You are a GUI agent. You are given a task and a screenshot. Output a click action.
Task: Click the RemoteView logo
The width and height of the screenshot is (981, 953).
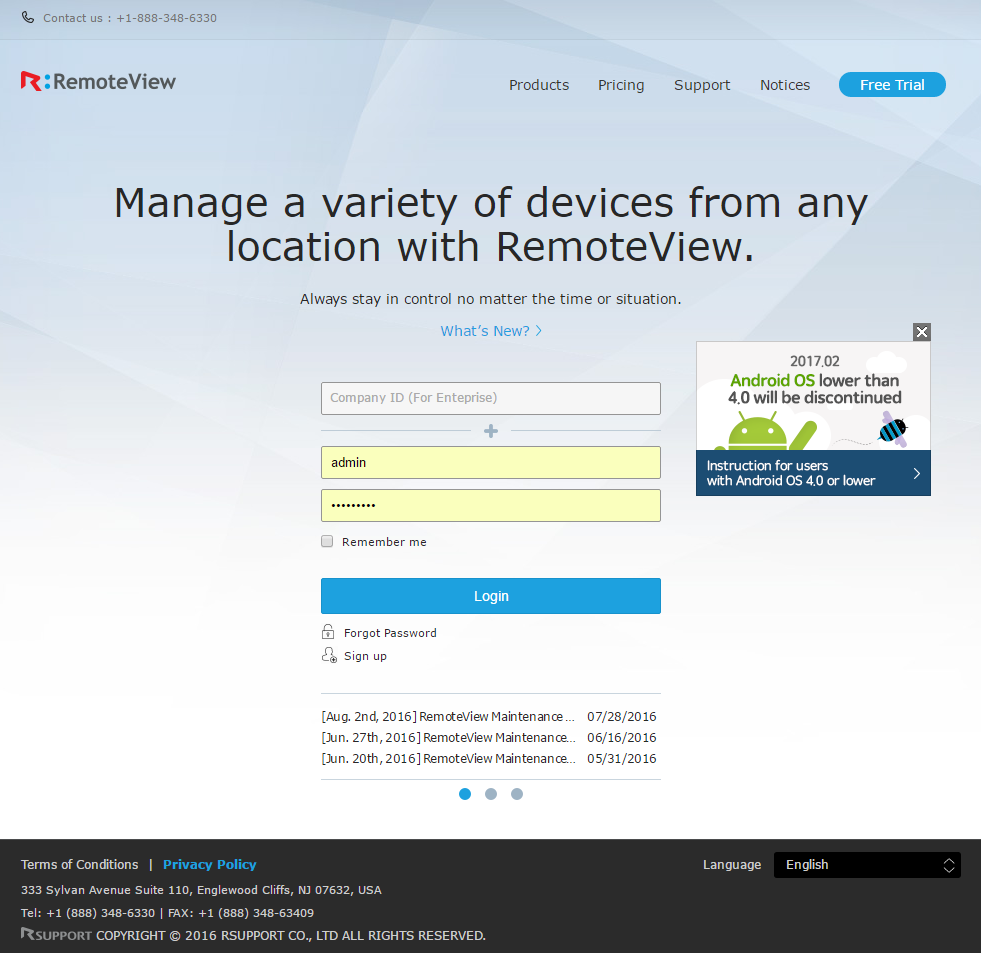(98, 81)
